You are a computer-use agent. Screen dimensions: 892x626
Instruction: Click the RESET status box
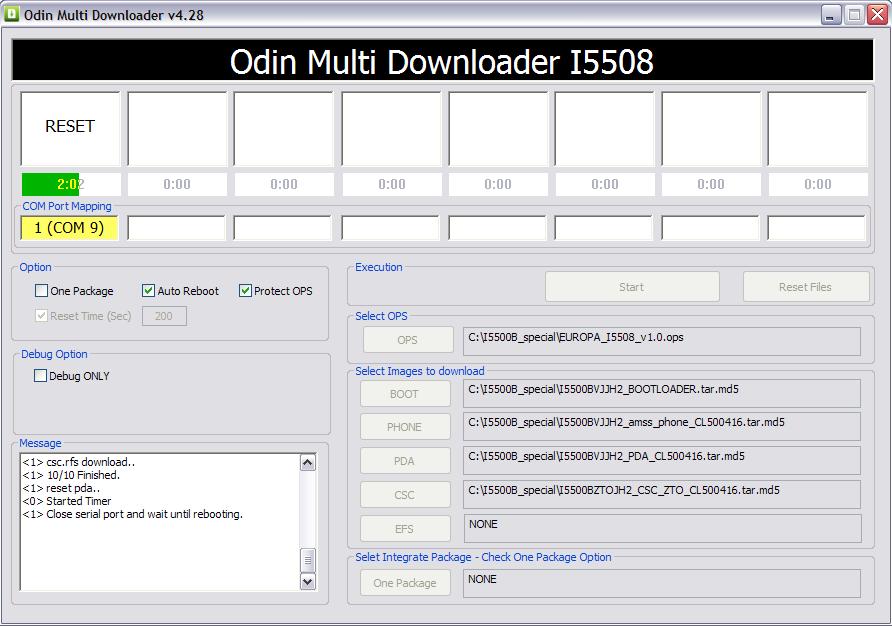(70, 128)
